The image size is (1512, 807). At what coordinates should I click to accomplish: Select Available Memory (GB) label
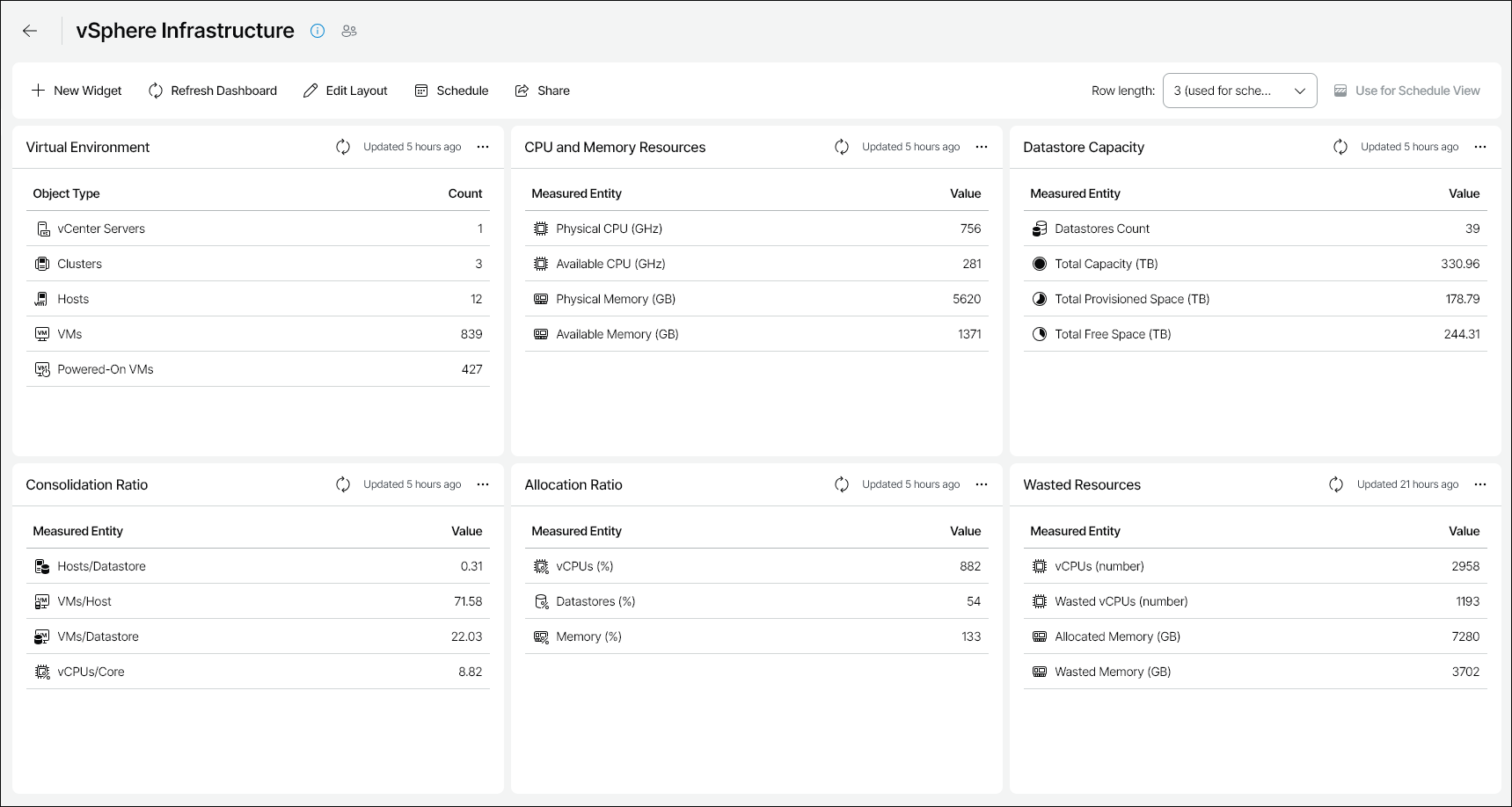pos(617,334)
